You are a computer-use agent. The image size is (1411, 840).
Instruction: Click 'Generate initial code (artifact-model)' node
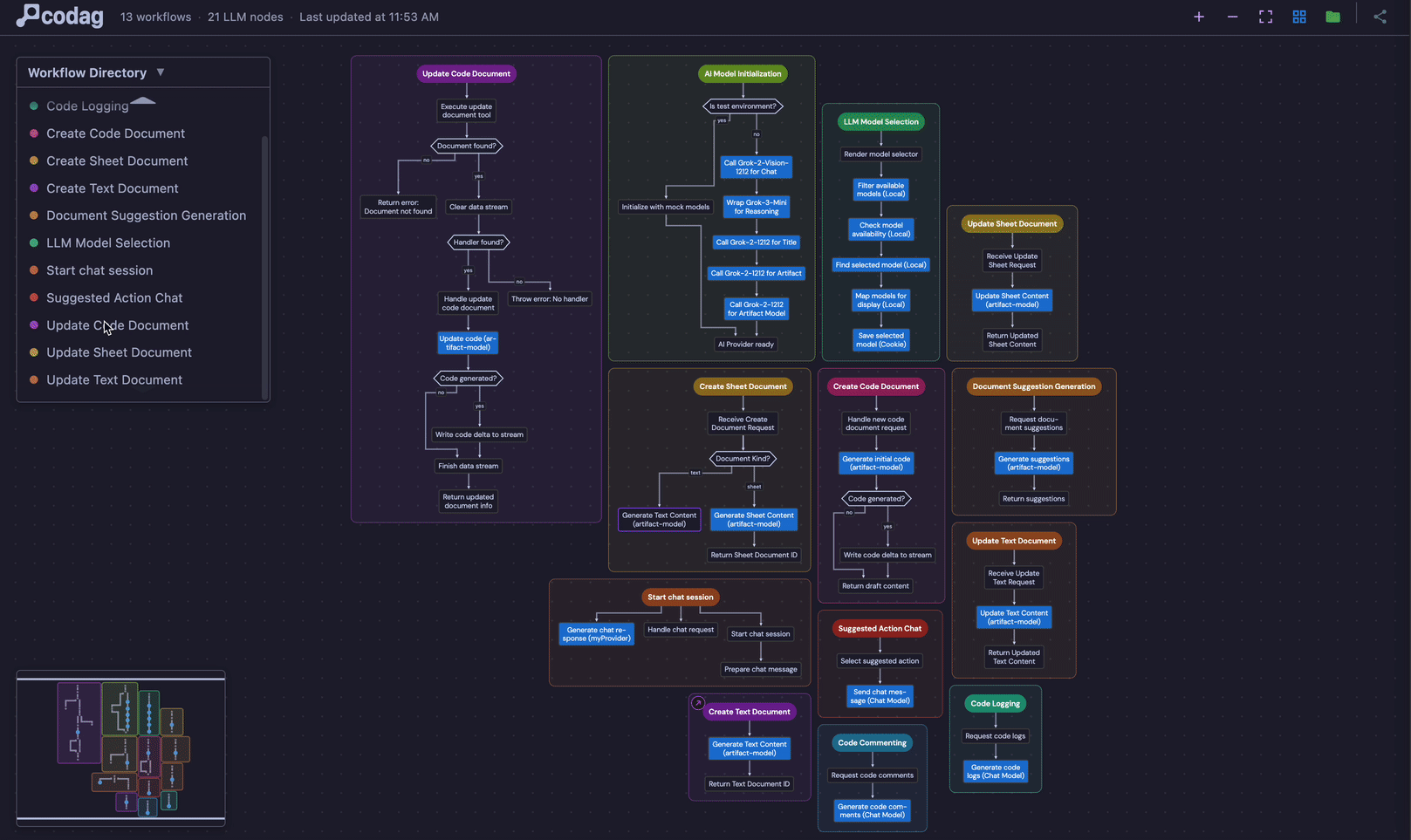tap(876, 463)
